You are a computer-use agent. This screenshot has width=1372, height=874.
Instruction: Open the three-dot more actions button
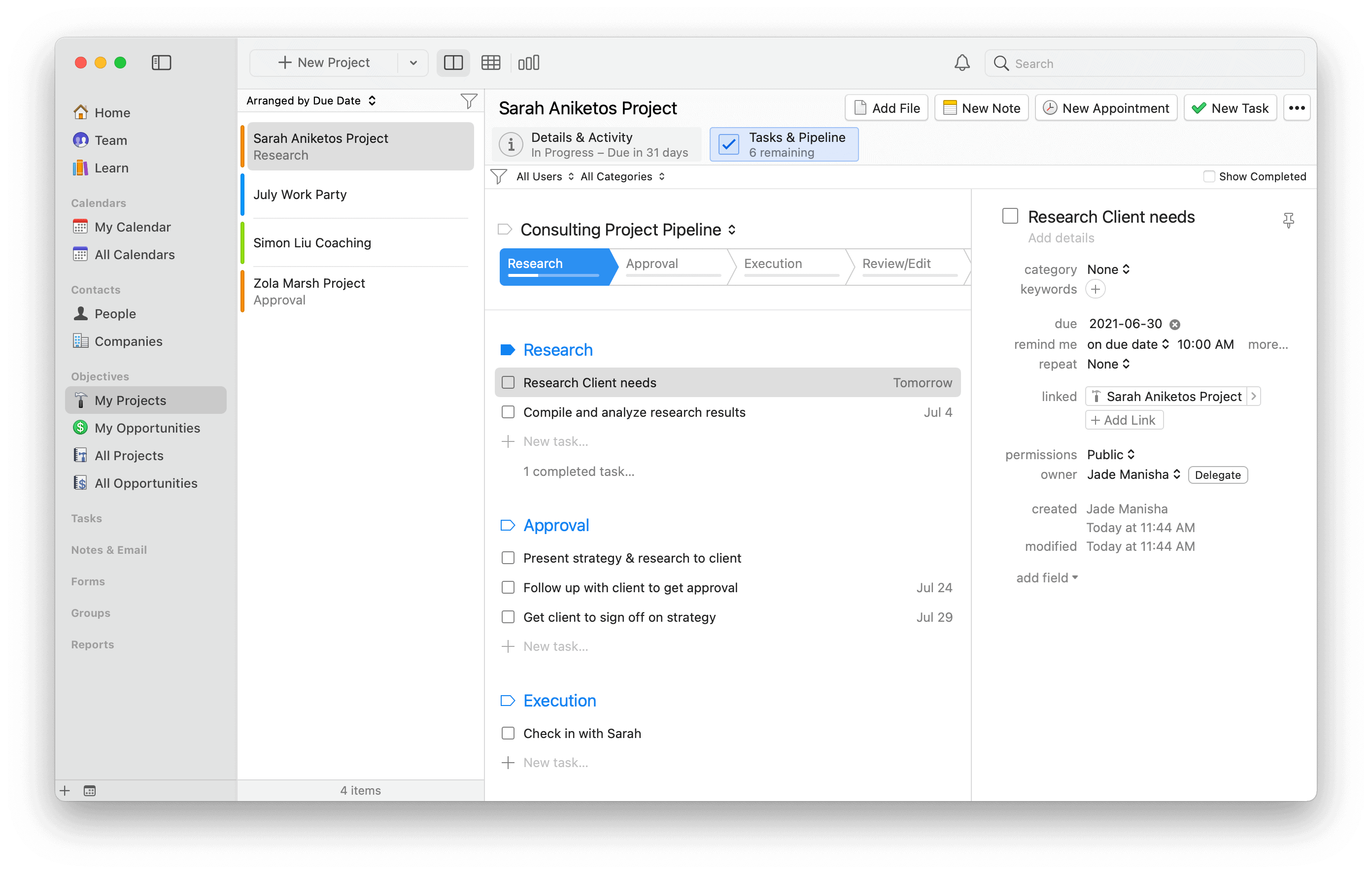pyautogui.click(x=1297, y=108)
